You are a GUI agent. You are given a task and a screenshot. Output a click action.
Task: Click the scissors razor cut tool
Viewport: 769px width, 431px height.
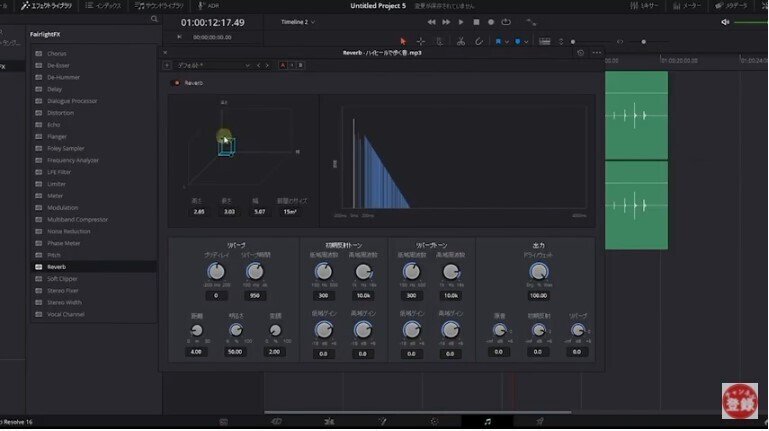tap(461, 42)
